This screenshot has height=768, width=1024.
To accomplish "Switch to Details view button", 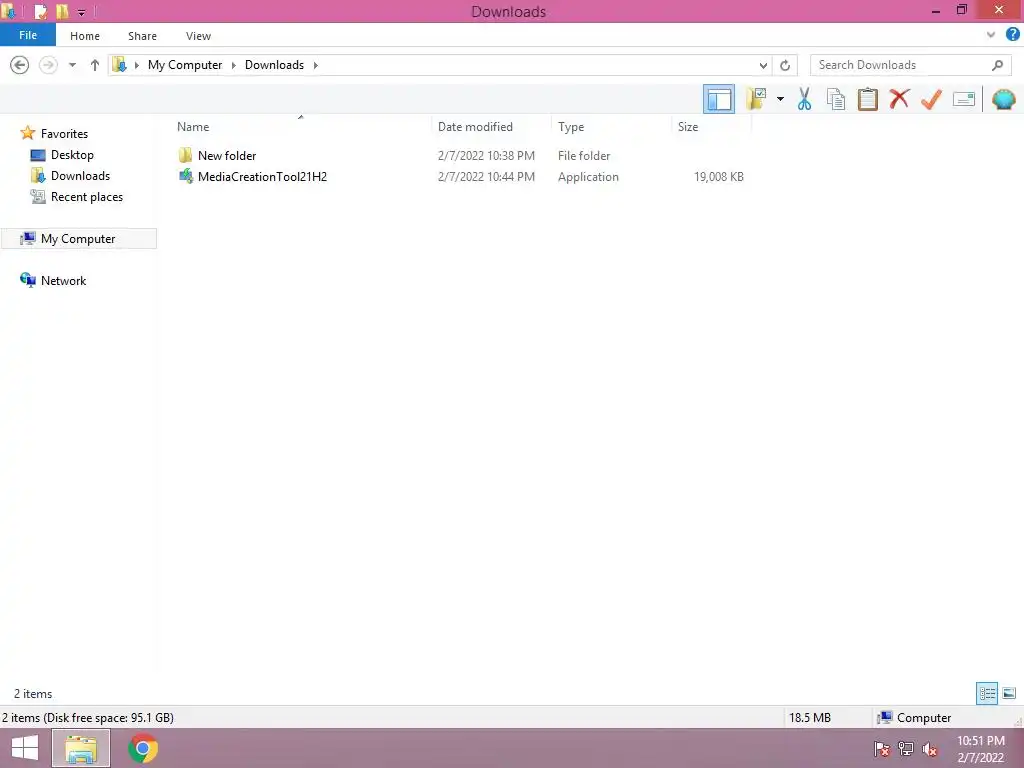I will [x=987, y=693].
